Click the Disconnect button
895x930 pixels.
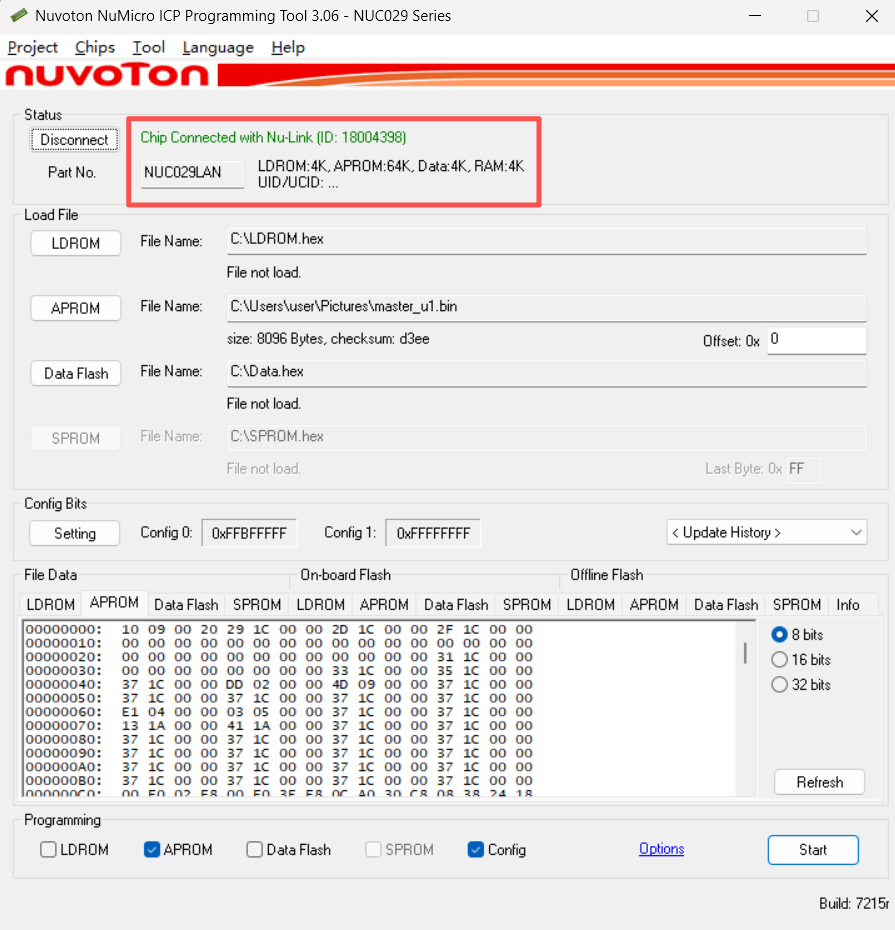click(x=74, y=140)
